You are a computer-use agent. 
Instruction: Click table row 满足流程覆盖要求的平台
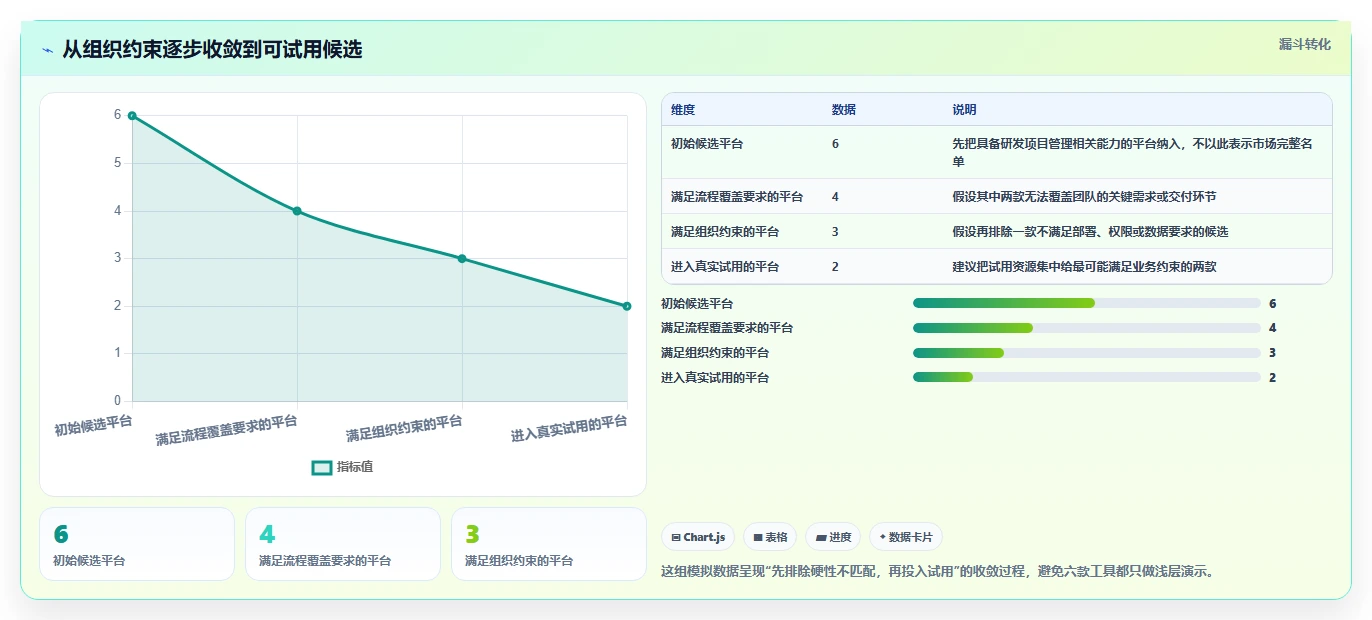click(997, 196)
